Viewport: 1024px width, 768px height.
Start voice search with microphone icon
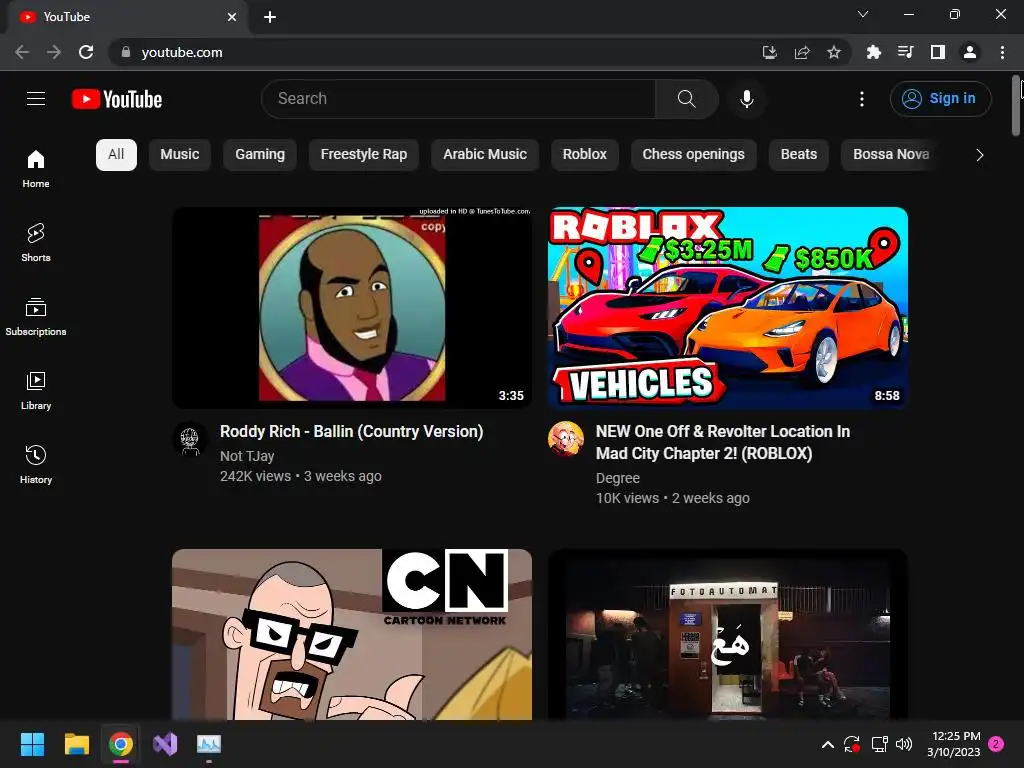click(x=747, y=99)
